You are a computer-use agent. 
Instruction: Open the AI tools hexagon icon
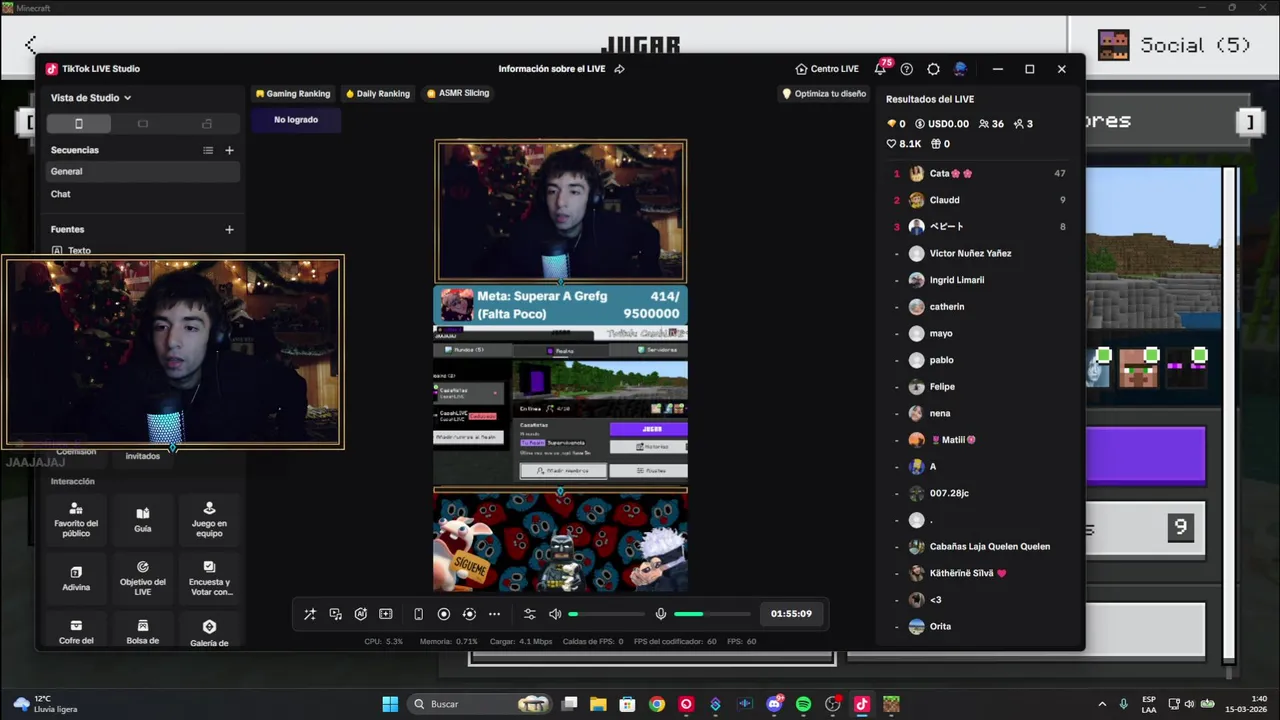pos(361,614)
